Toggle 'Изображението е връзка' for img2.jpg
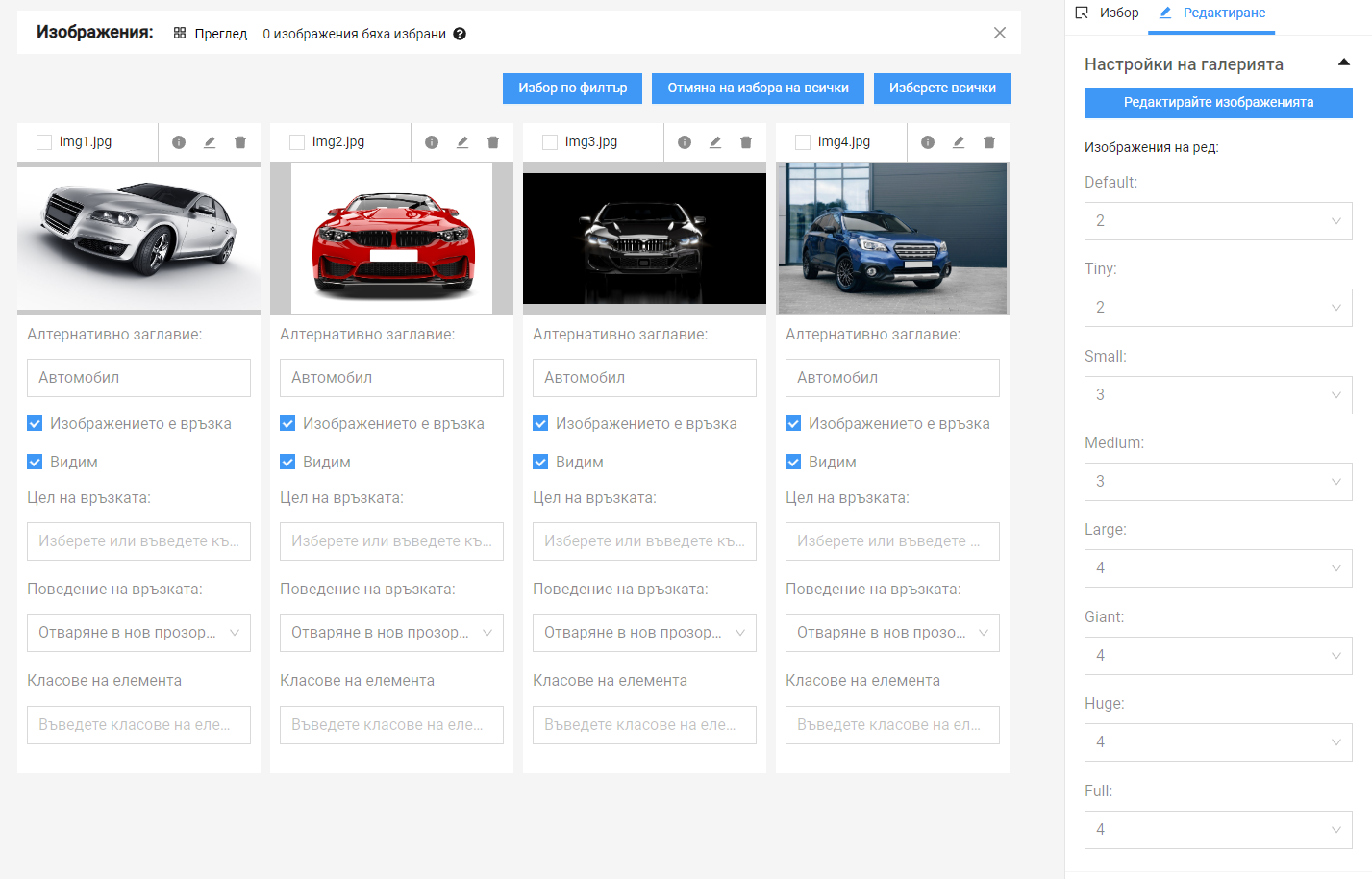The height and width of the screenshot is (879, 1372). (287, 423)
